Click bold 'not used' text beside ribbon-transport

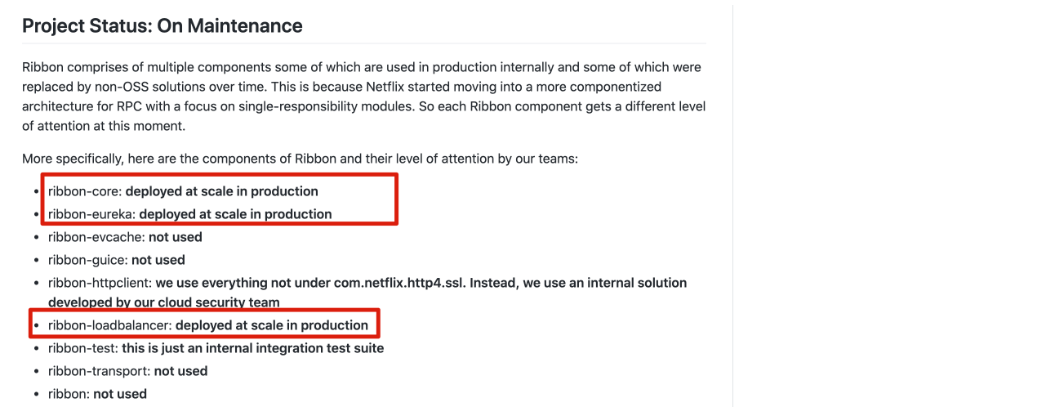(181, 371)
